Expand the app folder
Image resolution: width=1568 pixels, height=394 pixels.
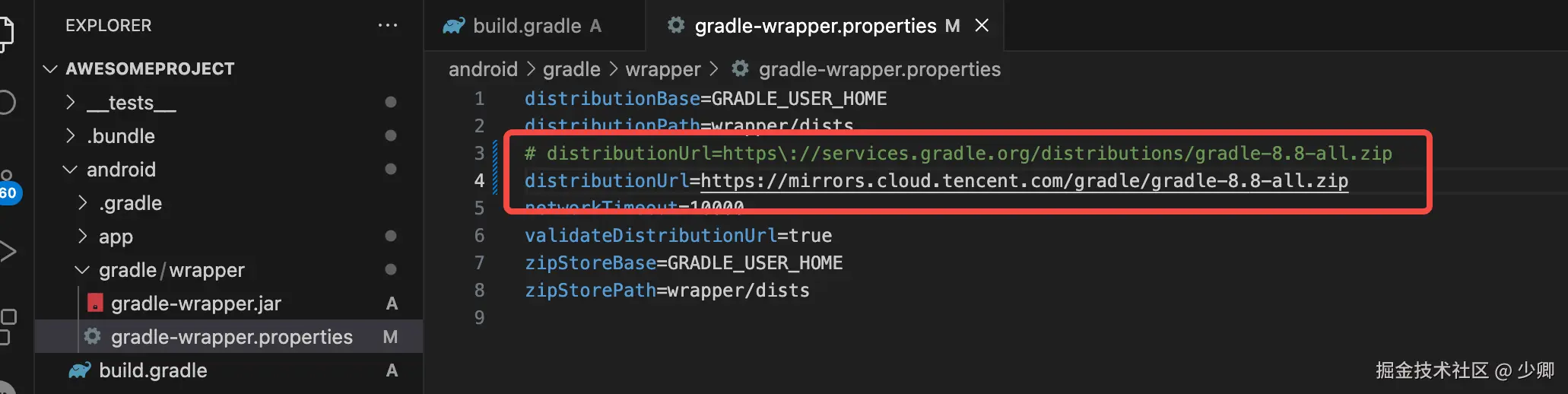click(x=83, y=237)
